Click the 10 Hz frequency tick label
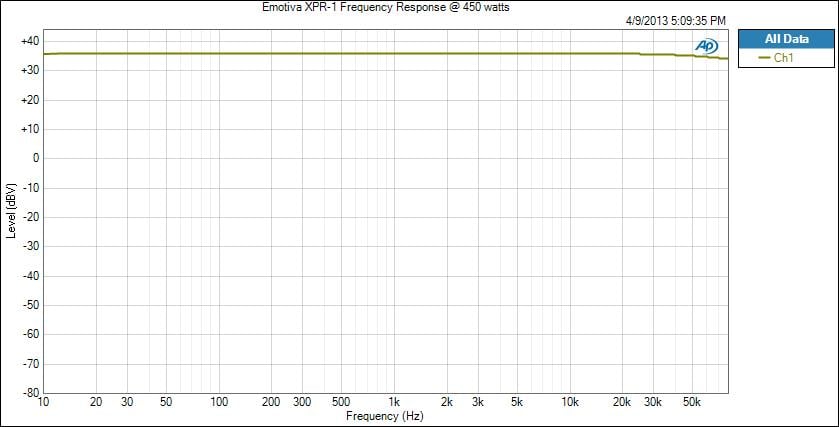 point(43,402)
